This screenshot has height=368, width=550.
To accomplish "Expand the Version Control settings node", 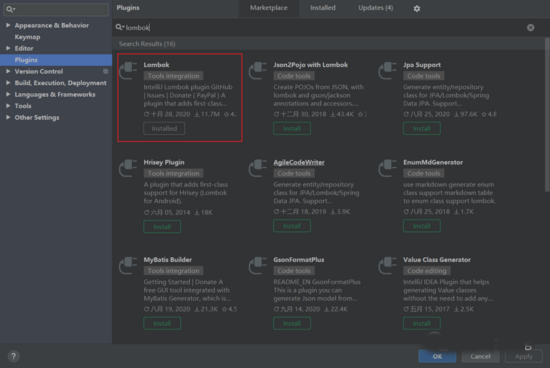I will [x=8, y=71].
